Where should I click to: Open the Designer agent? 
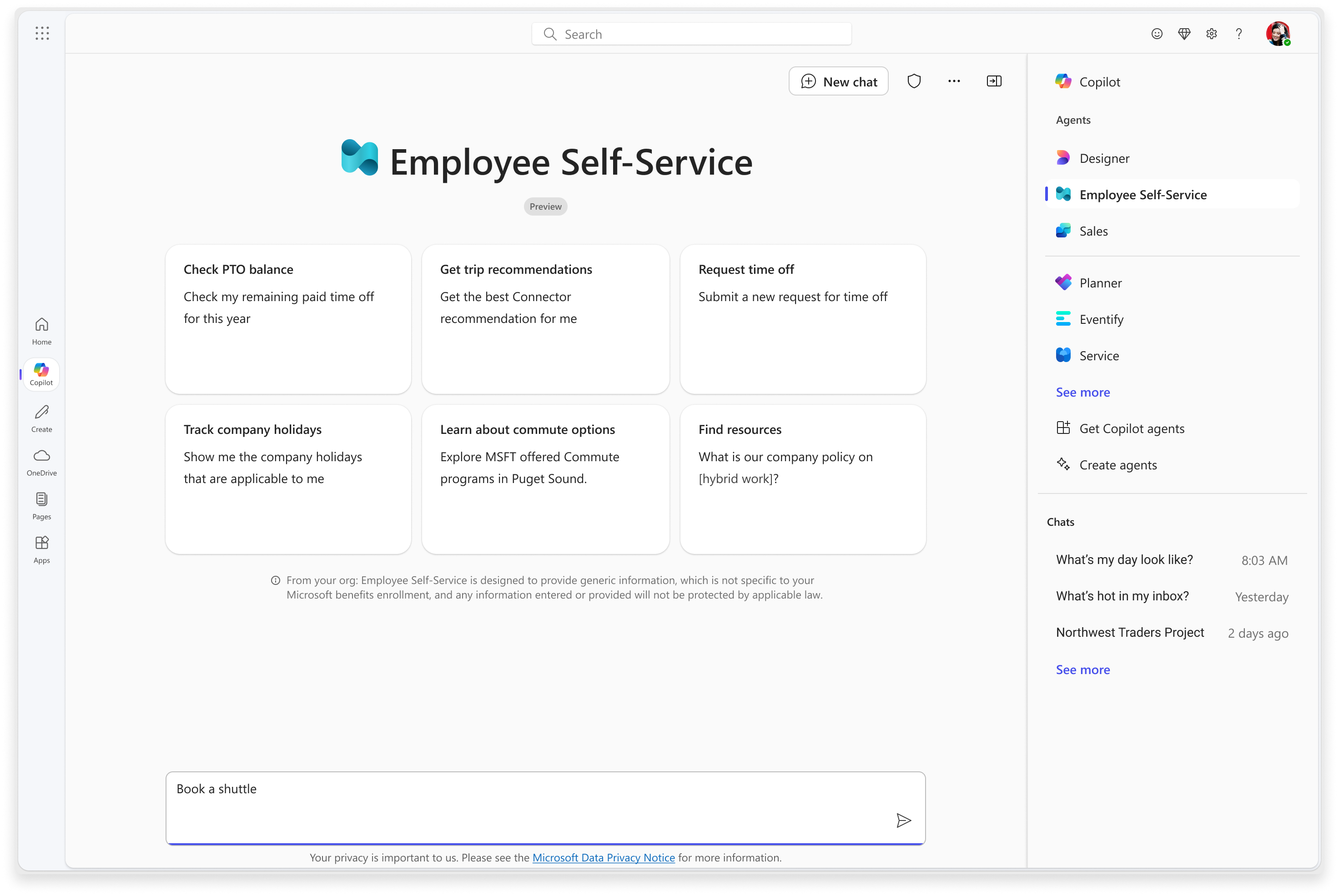click(x=1172, y=158)
